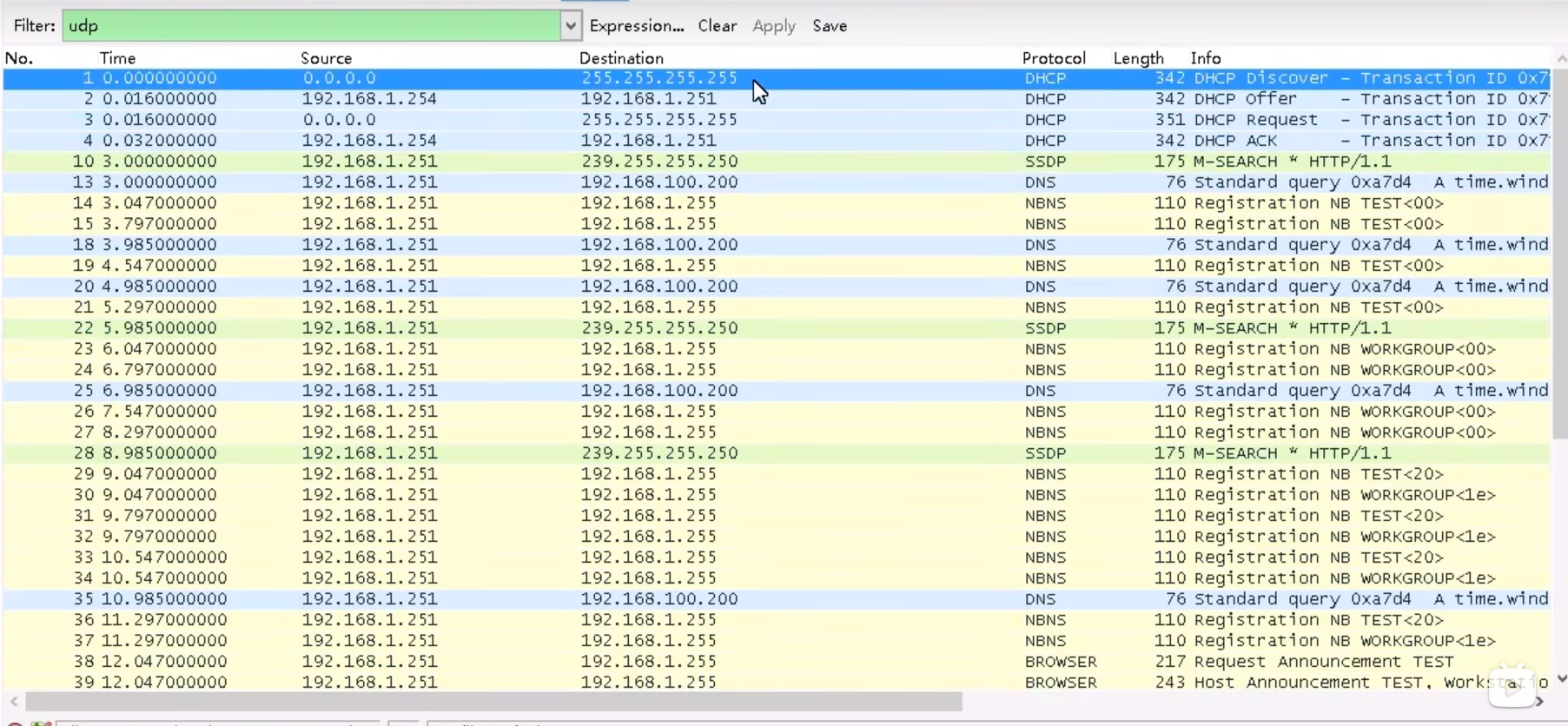Select packet 31 NBNS TEST<20> row
This screenshot has width=1568, height=726.
coord(777,516)
